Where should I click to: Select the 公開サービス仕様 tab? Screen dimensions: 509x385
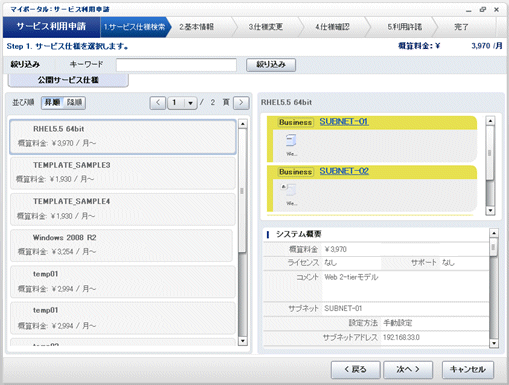68,80
